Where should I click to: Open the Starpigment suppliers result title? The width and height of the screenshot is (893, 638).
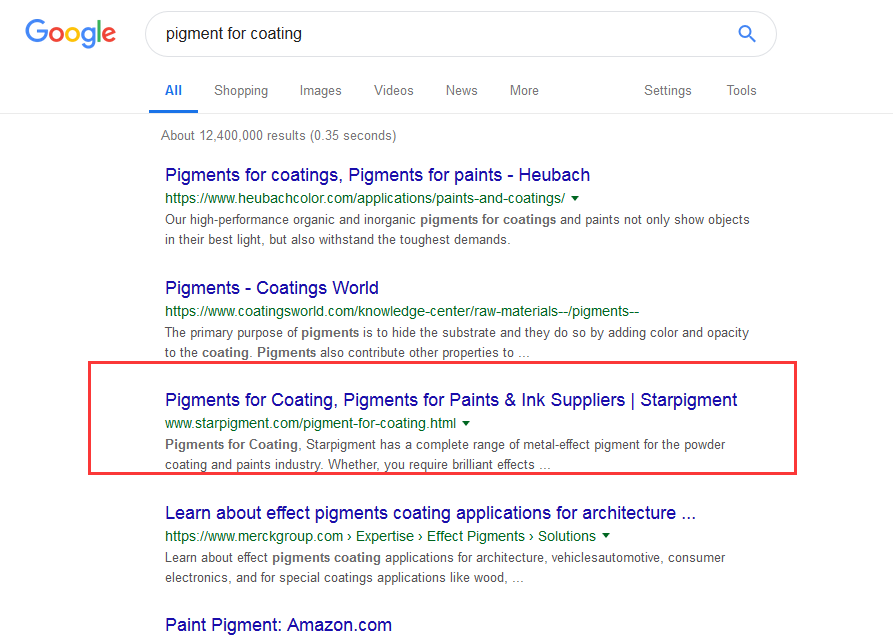coord(451,400)
